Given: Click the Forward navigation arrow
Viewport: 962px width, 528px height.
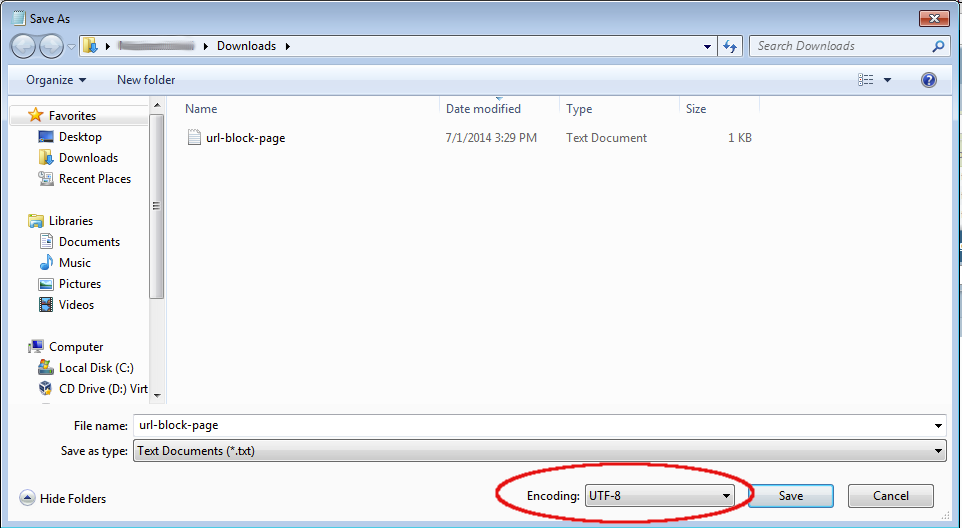Looking at the screenshot, I should (51, 46).
